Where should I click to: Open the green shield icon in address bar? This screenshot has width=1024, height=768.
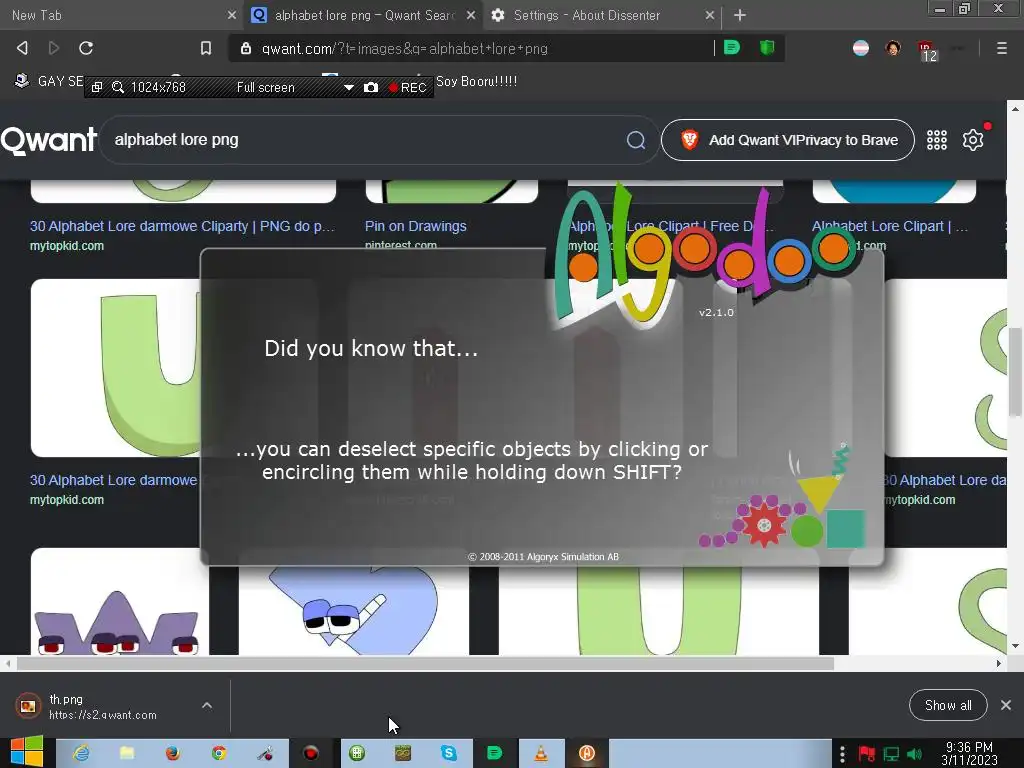coord(767,48)
